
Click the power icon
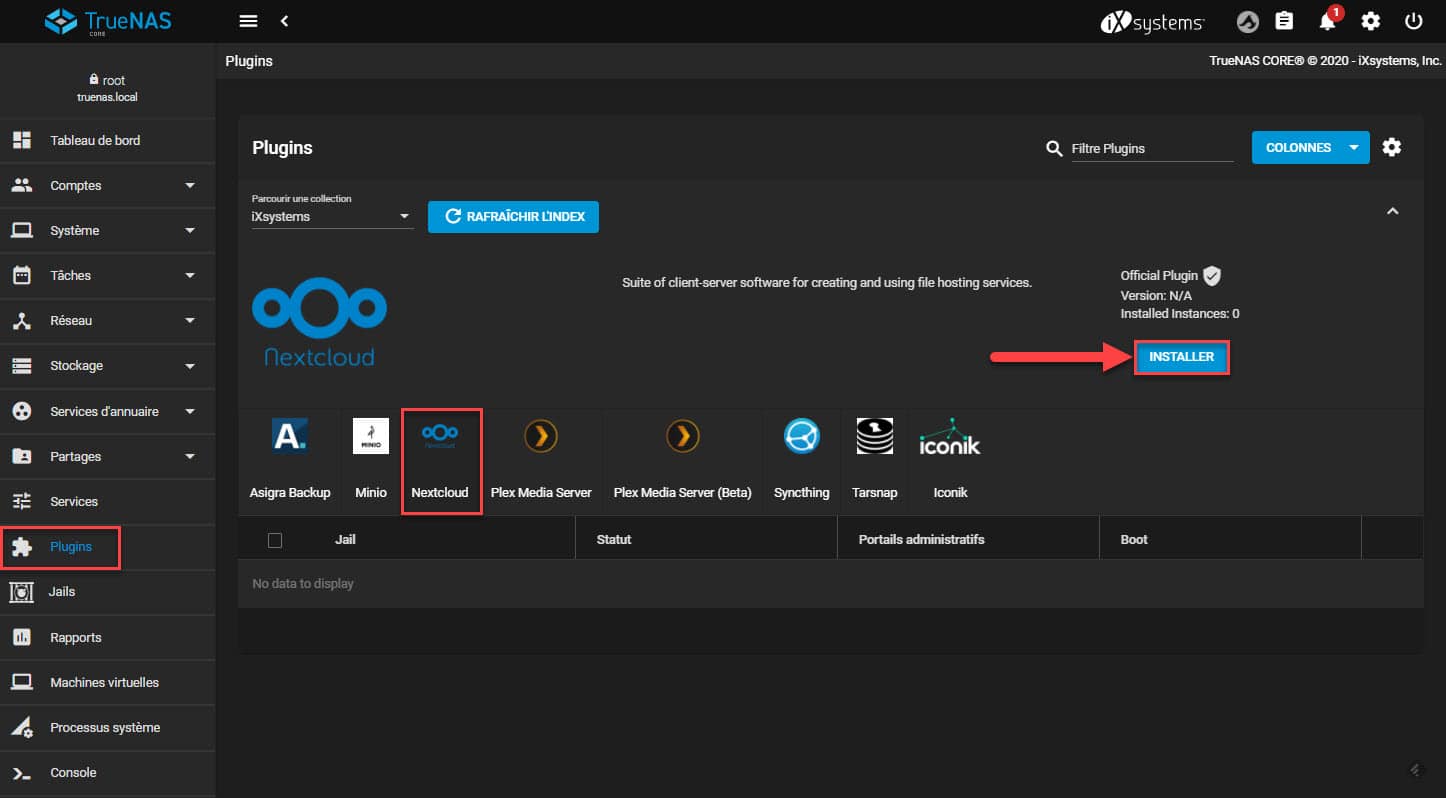pos(1413,21)
